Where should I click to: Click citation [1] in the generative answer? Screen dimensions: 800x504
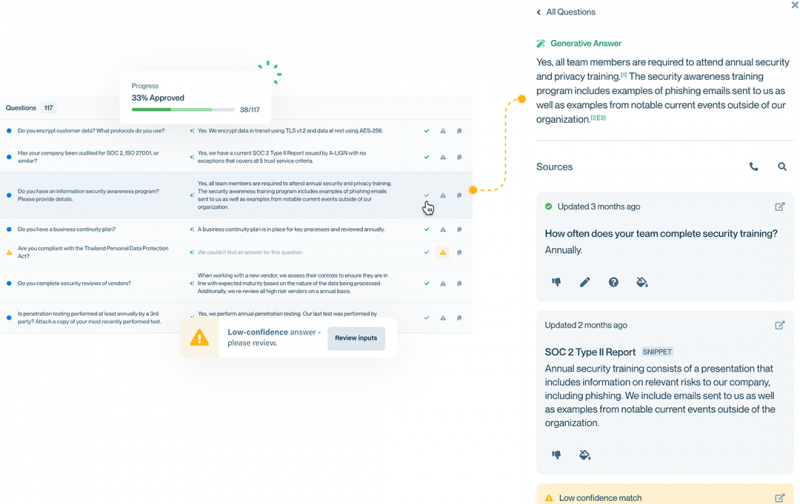(623, 75)
